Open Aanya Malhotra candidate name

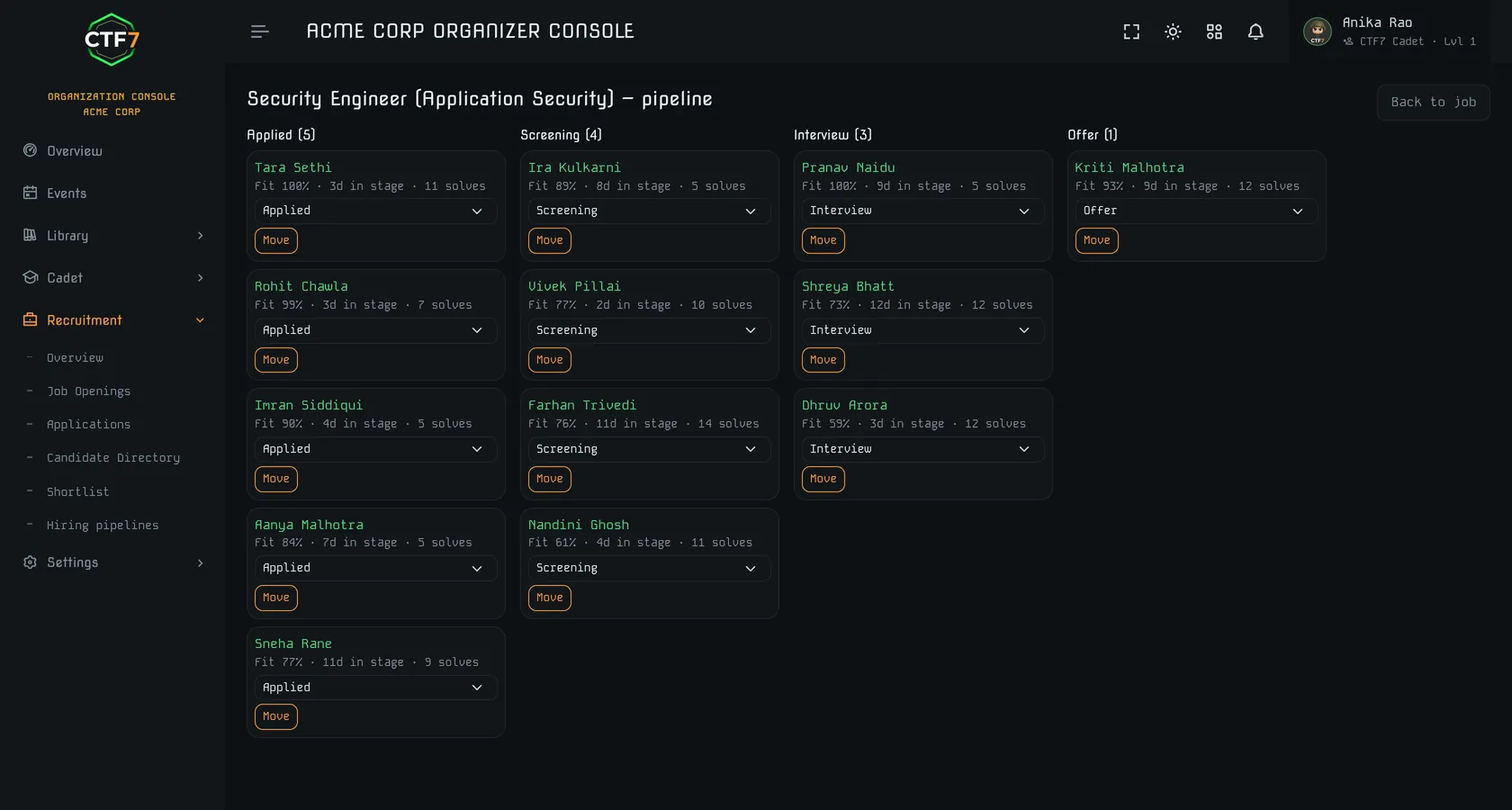click(309, 525)
